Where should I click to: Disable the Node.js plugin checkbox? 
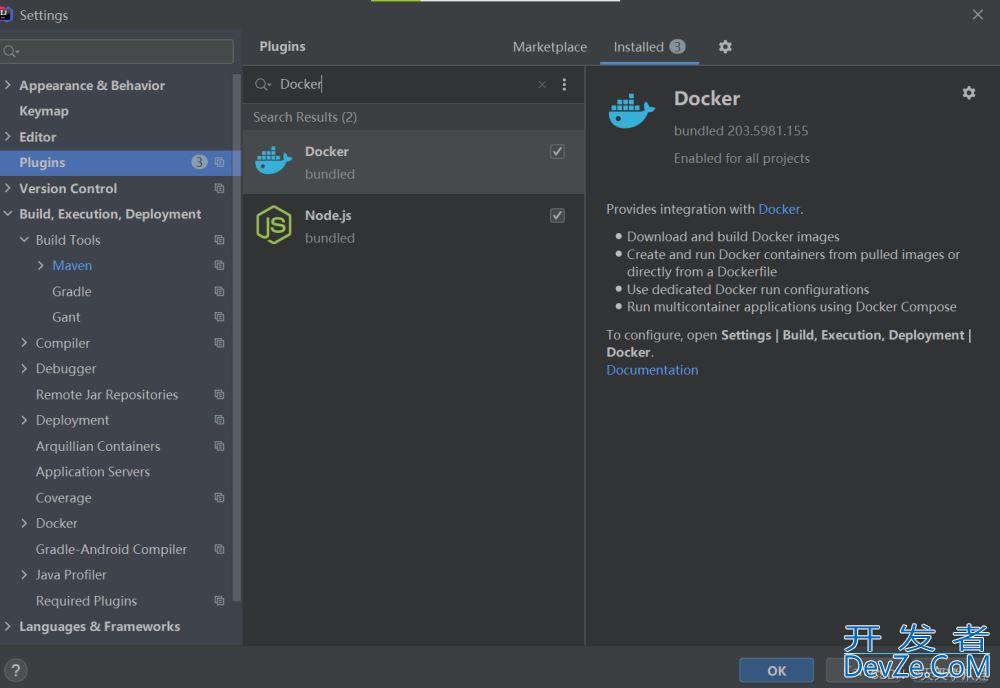(557, 216)
